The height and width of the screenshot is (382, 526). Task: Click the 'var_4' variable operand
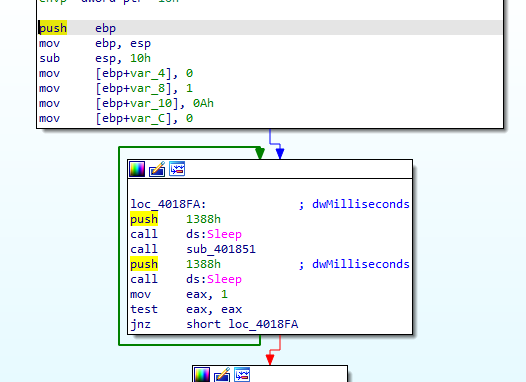tap(148, 73)
